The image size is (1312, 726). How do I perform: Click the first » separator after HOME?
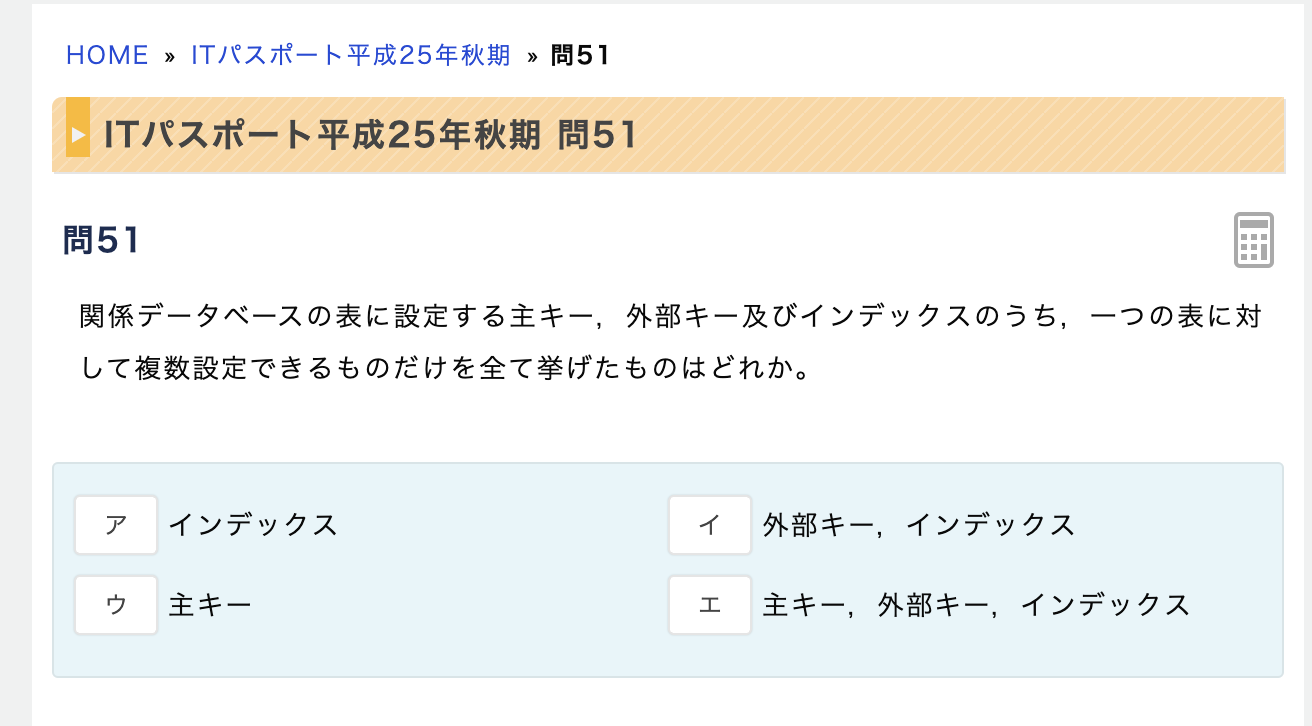170,56
